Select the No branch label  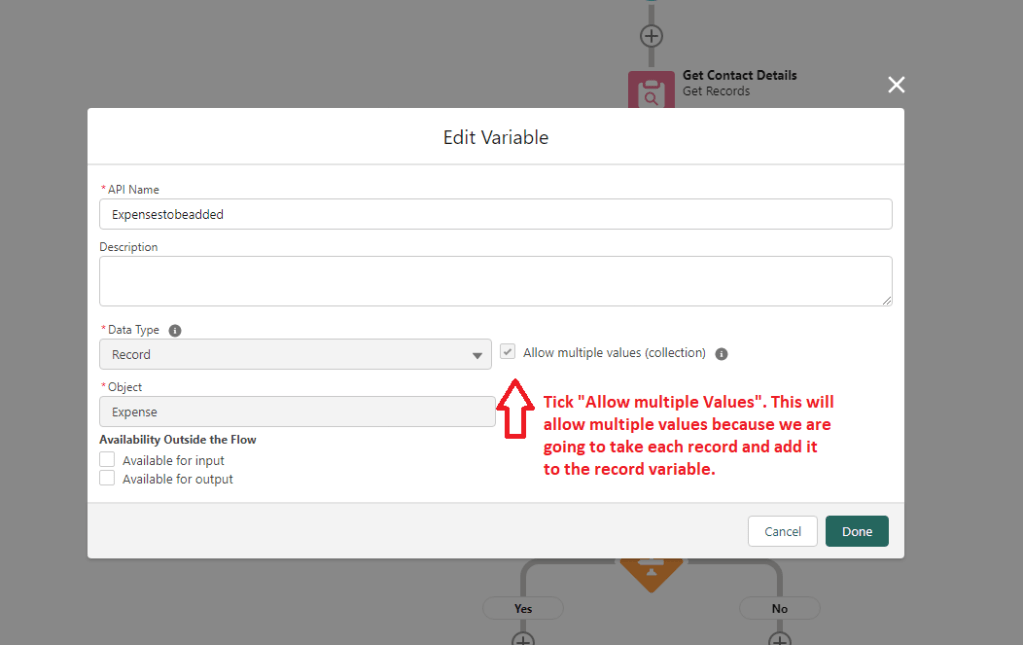click(x=779, y=608)
